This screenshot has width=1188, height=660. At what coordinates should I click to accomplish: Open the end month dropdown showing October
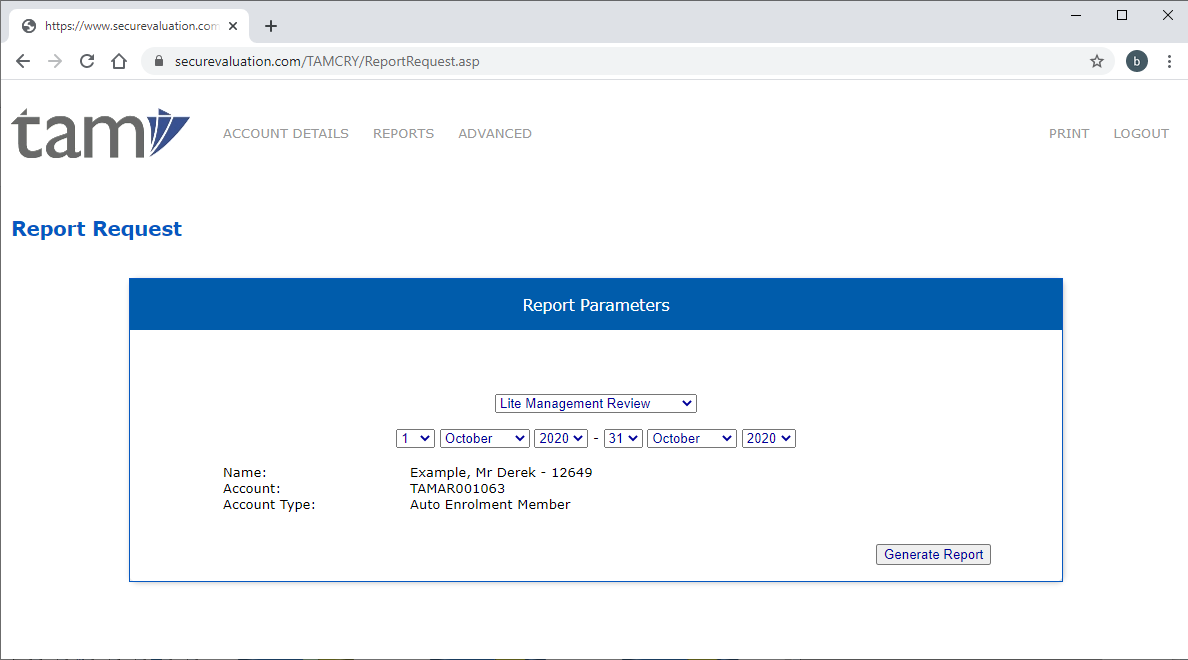[x=692, y=439]
